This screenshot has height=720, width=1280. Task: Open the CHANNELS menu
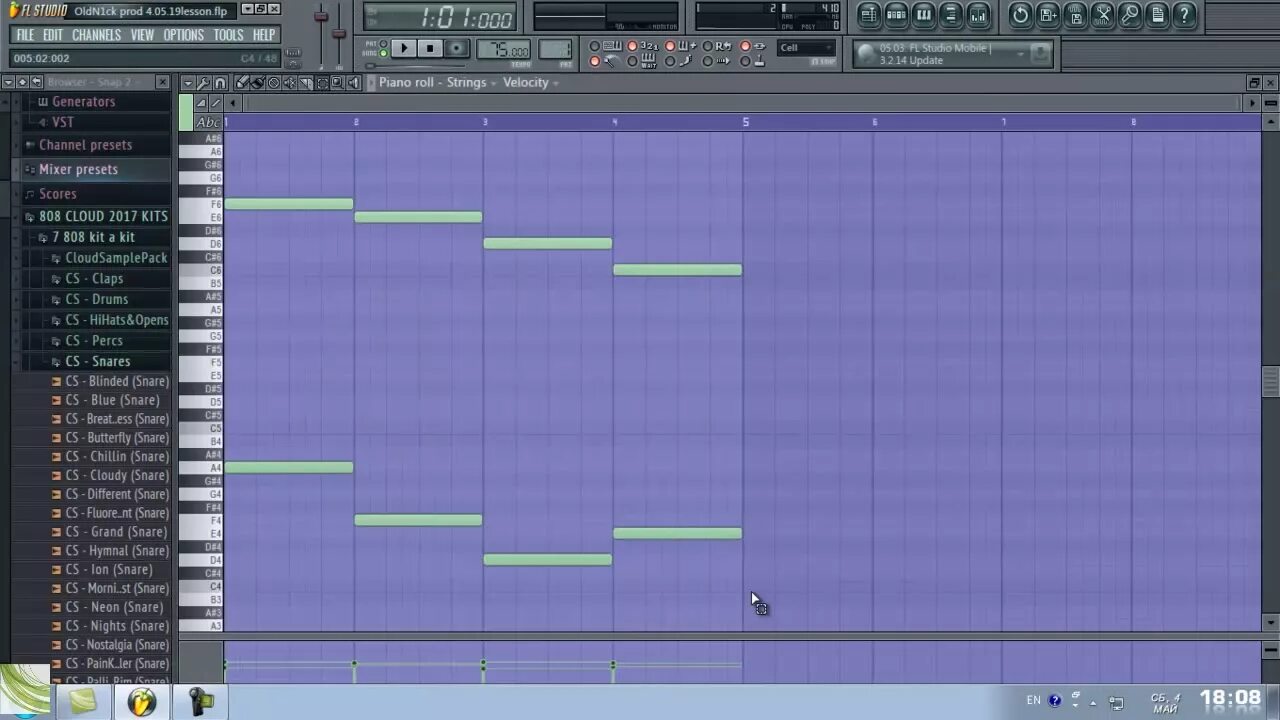point(96,35)
